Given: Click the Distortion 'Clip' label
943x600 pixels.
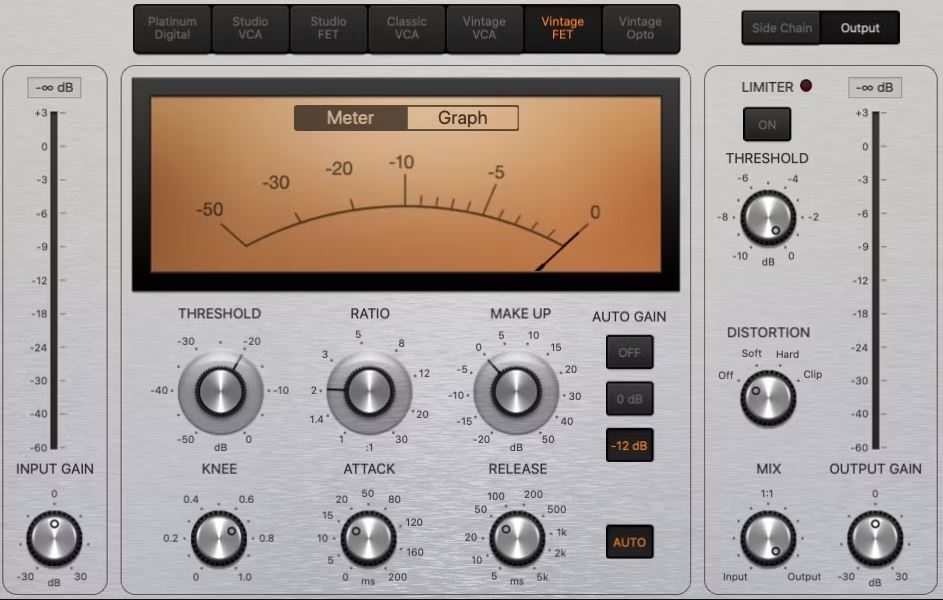Looking at the screenshot, I should coord(812,375).
